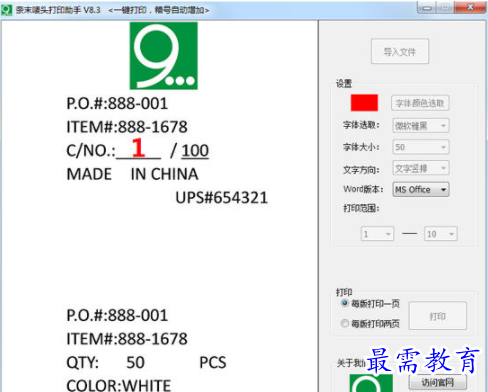Viewport: 488px width, 392px height.
Task: Click the QTY: 50 PCS line
Action: pyautogui.click(x=146, y=363)
